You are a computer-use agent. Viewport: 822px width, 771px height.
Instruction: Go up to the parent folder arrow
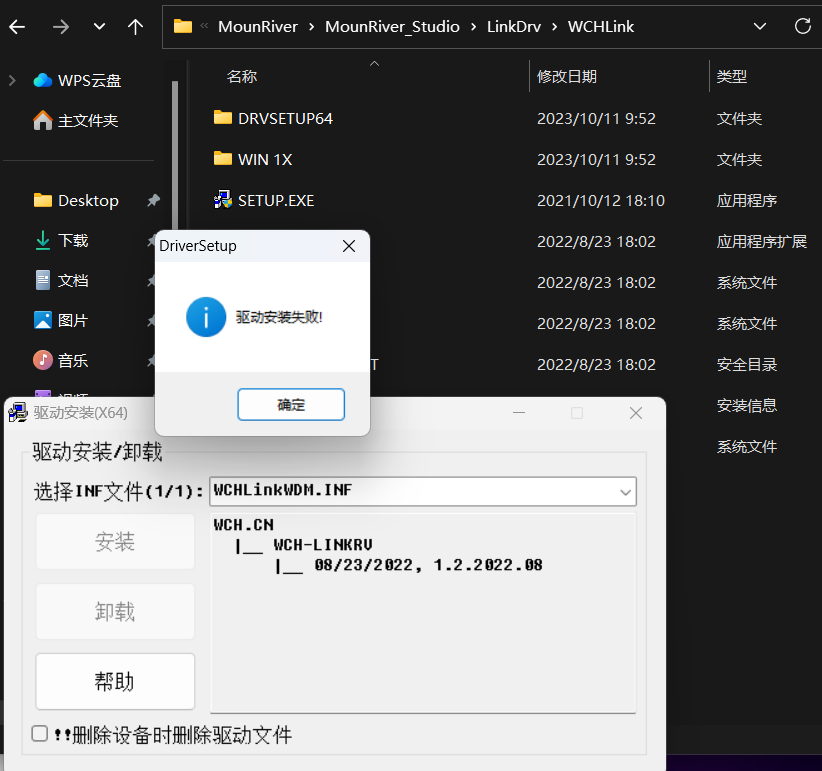(135, 27)
